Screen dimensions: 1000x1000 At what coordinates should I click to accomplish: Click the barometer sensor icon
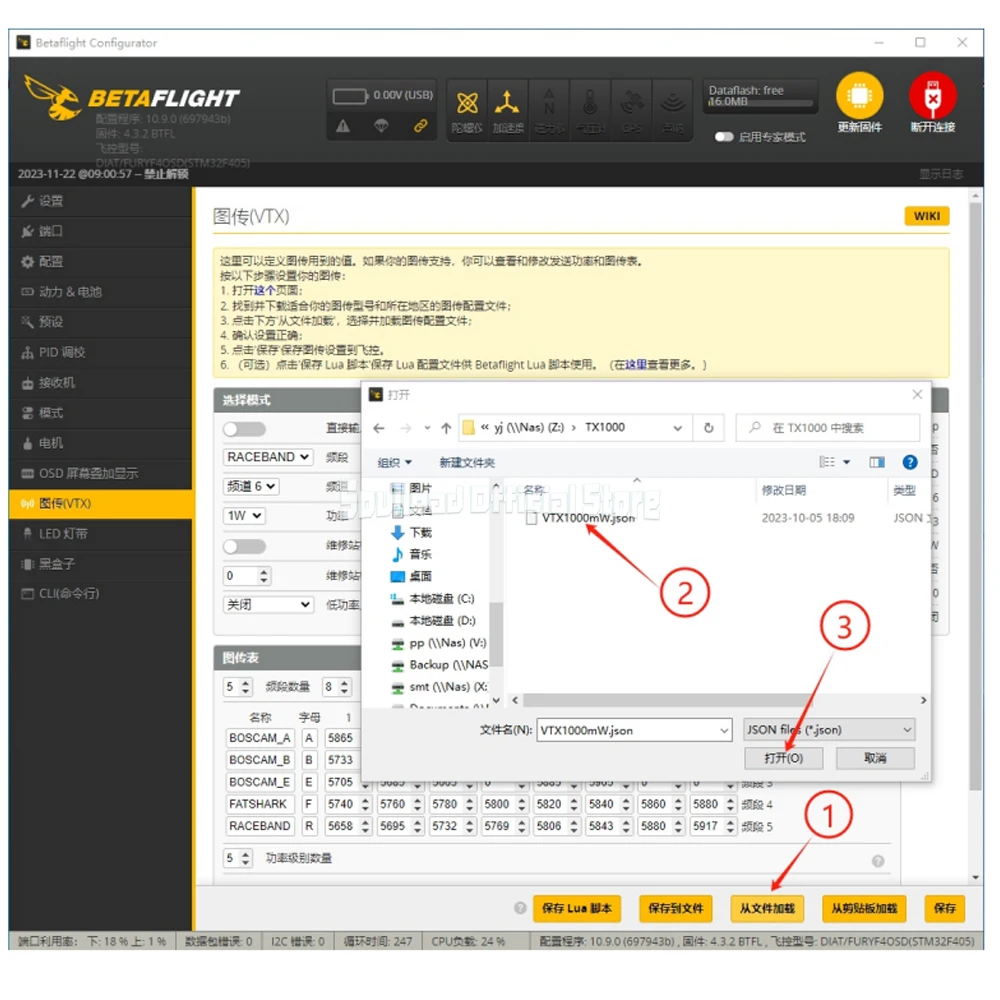click(x=590, y=102)
